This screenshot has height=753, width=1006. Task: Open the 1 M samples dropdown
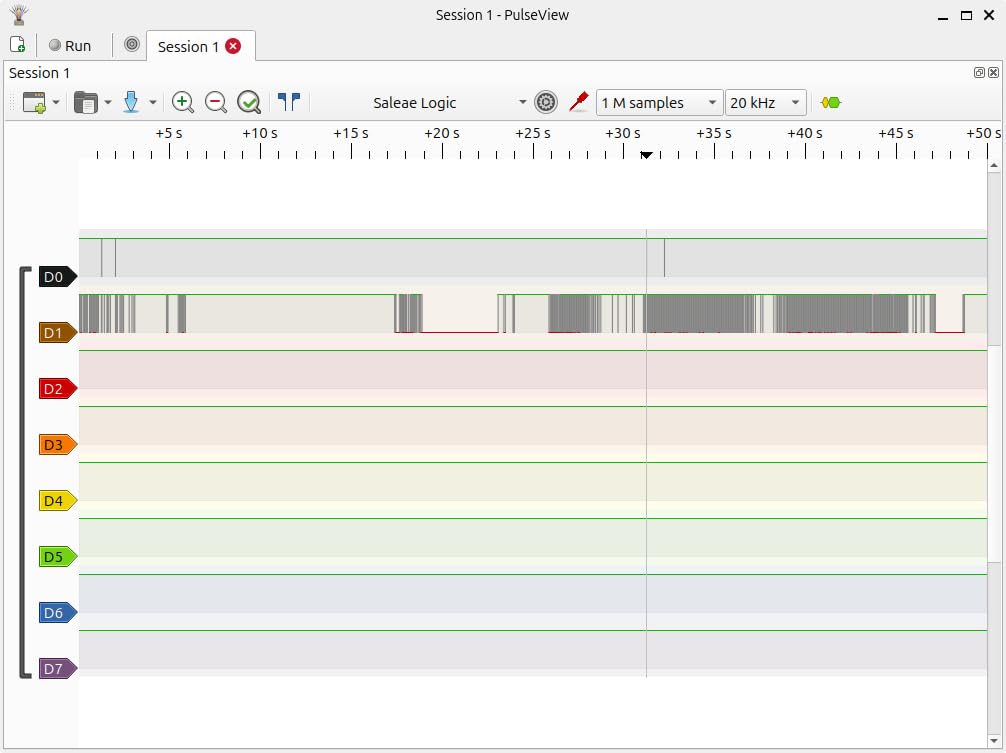click(660, 103)
